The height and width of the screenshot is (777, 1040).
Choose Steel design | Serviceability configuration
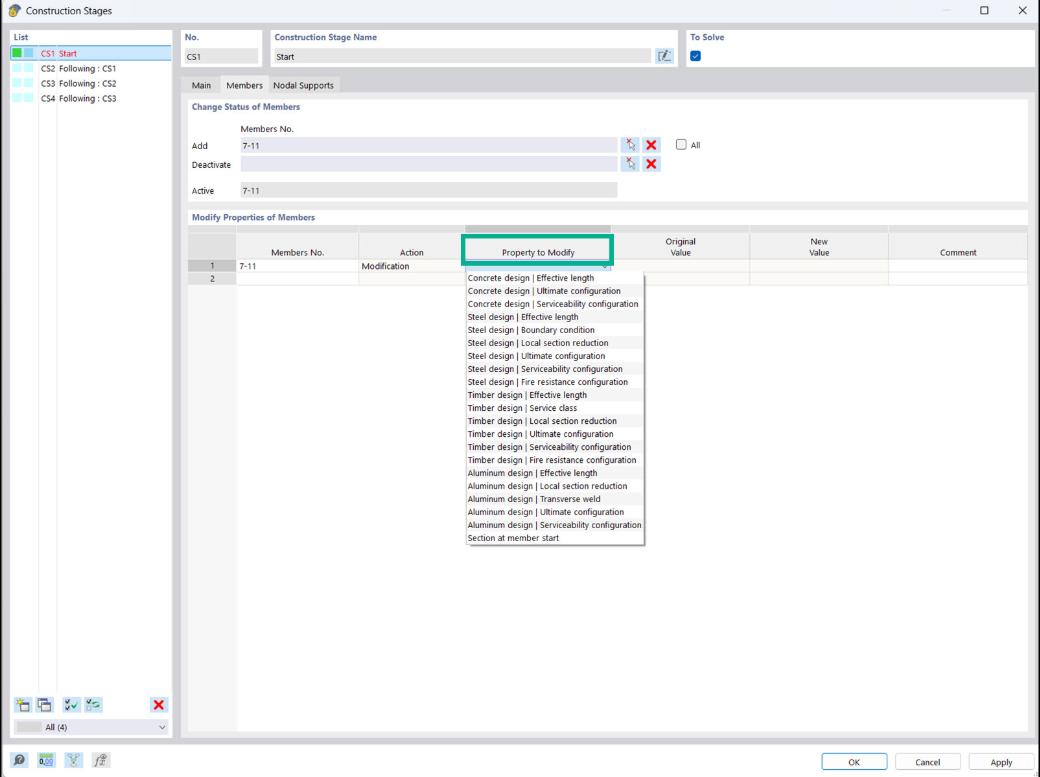554,369
